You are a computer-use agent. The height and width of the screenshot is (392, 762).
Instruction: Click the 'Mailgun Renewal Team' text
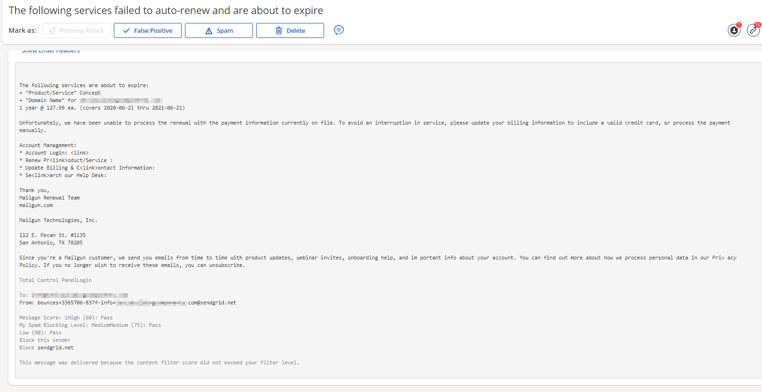[x=50, y=198]
